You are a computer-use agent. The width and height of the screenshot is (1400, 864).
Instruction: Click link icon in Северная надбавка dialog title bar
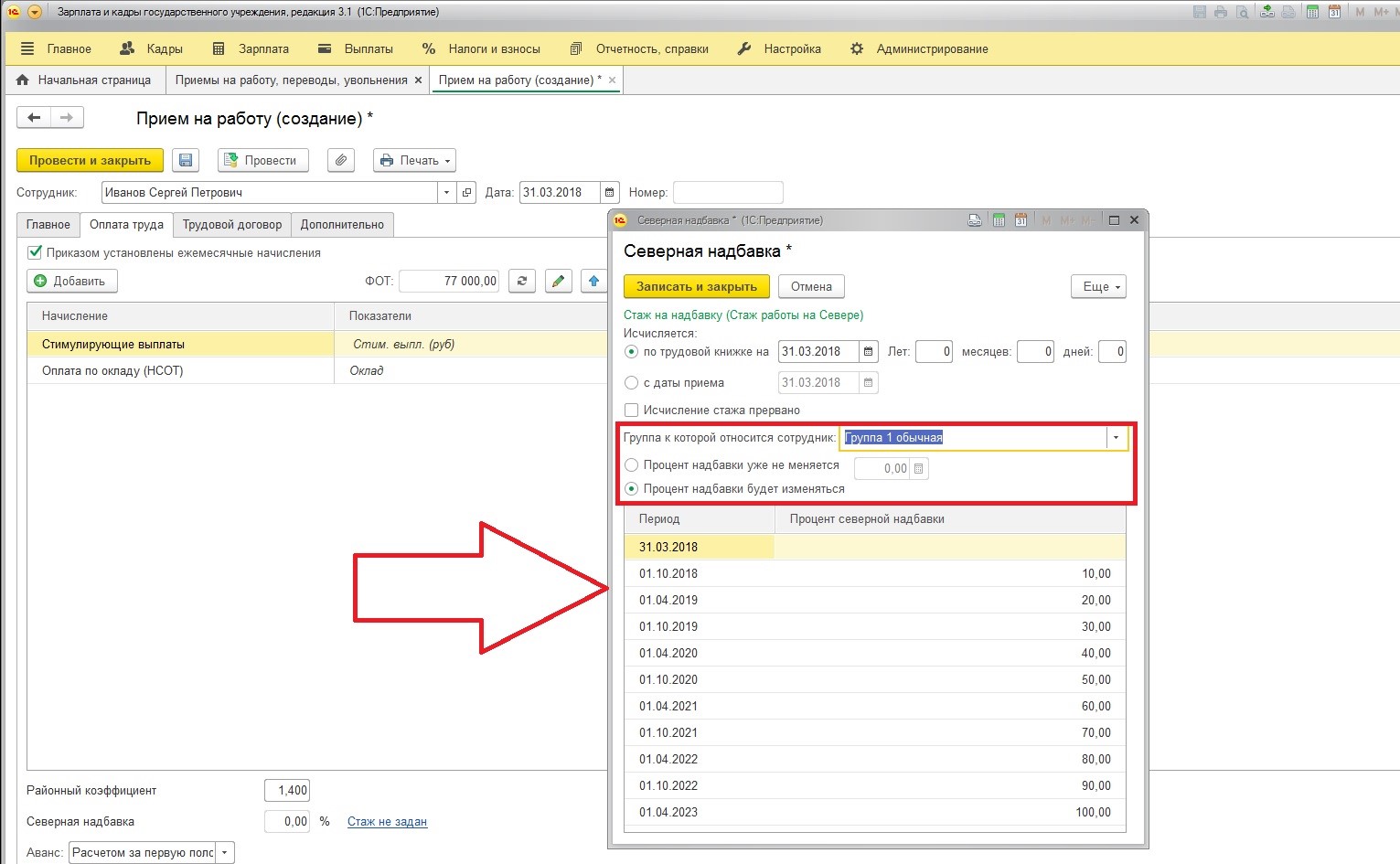975,220
